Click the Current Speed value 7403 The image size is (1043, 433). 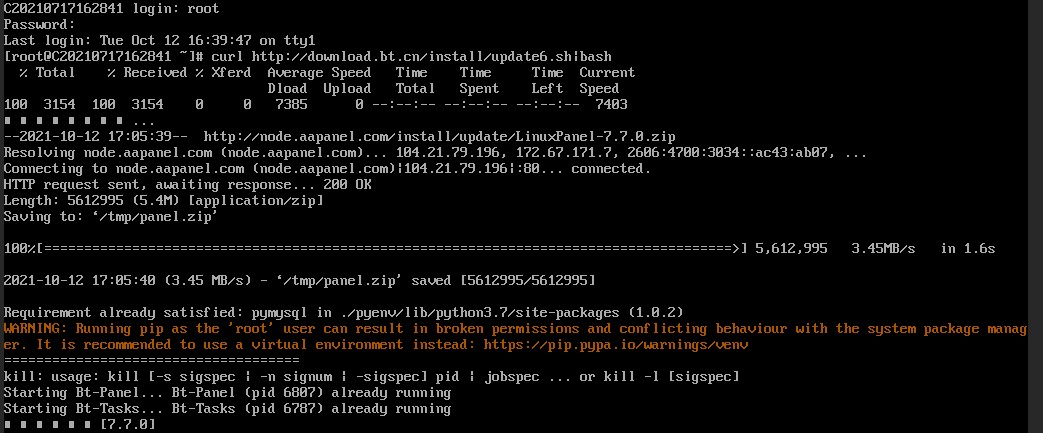click(611, 104)
